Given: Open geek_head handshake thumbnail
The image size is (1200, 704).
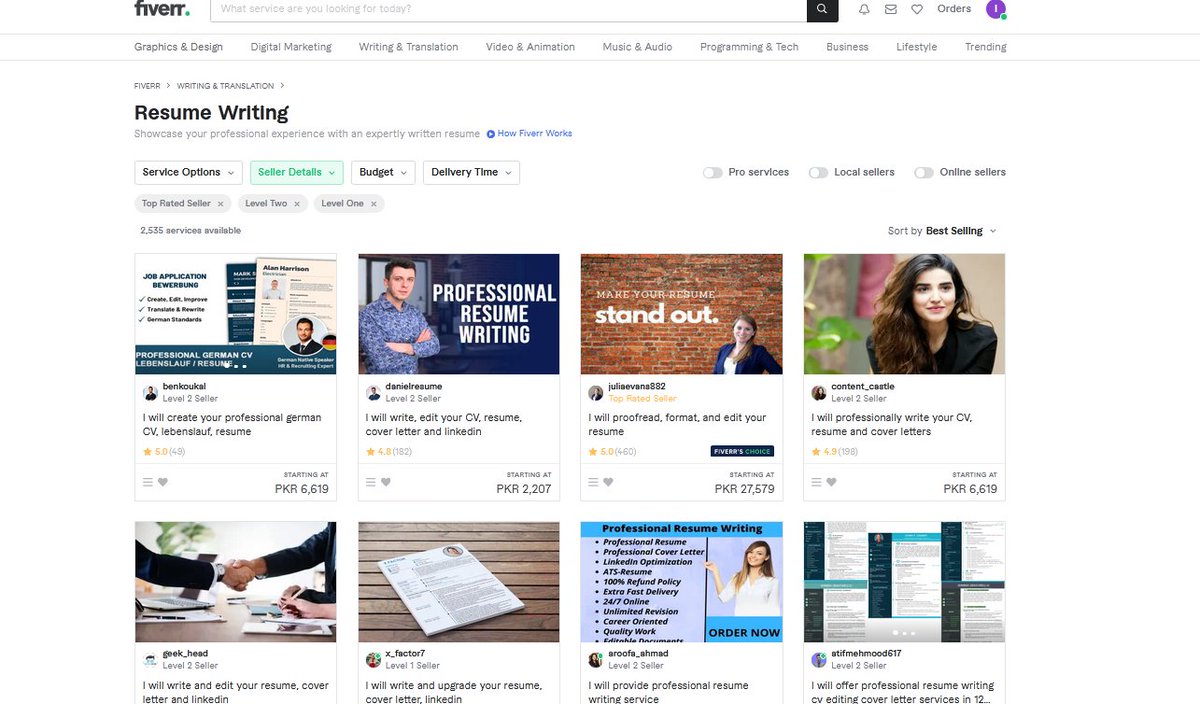Looking at the screenshot, I should [x=236, y=582].
